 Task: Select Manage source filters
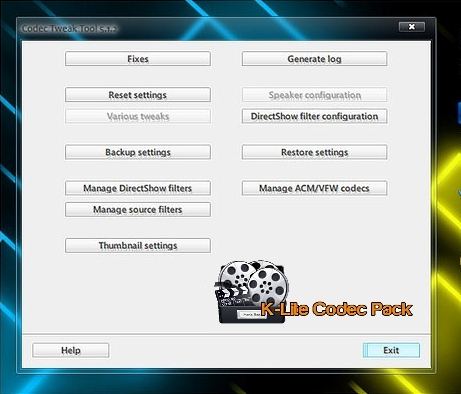tap(138, 209)
